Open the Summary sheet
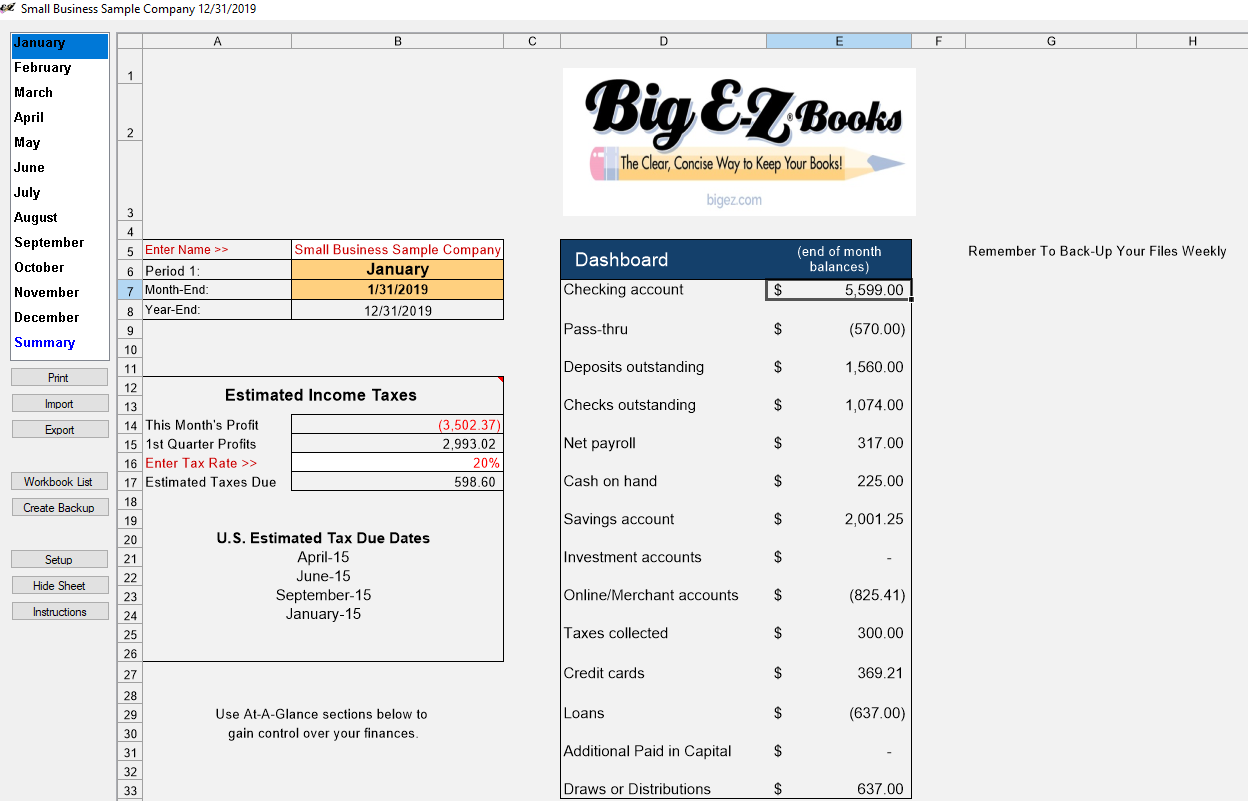Image resolution: width=1248 pixels, height=801 pixels. pyautogui.click(x=44, y=342)
